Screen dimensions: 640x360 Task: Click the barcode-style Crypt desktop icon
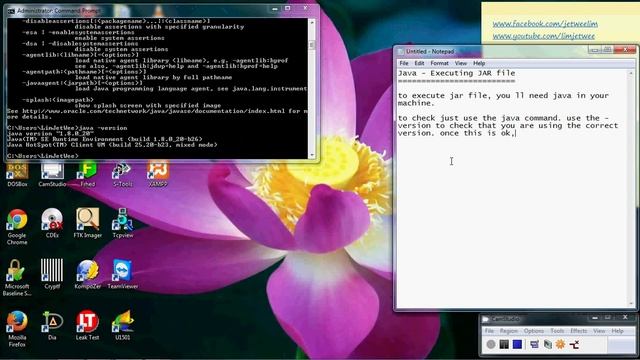click(52, 274)
